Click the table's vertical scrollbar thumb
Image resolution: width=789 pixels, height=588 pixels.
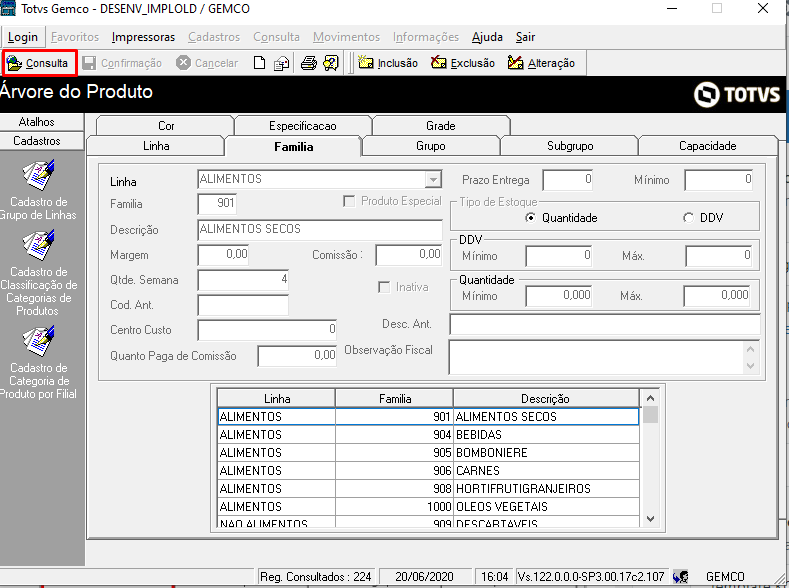(x=650, y=415)
